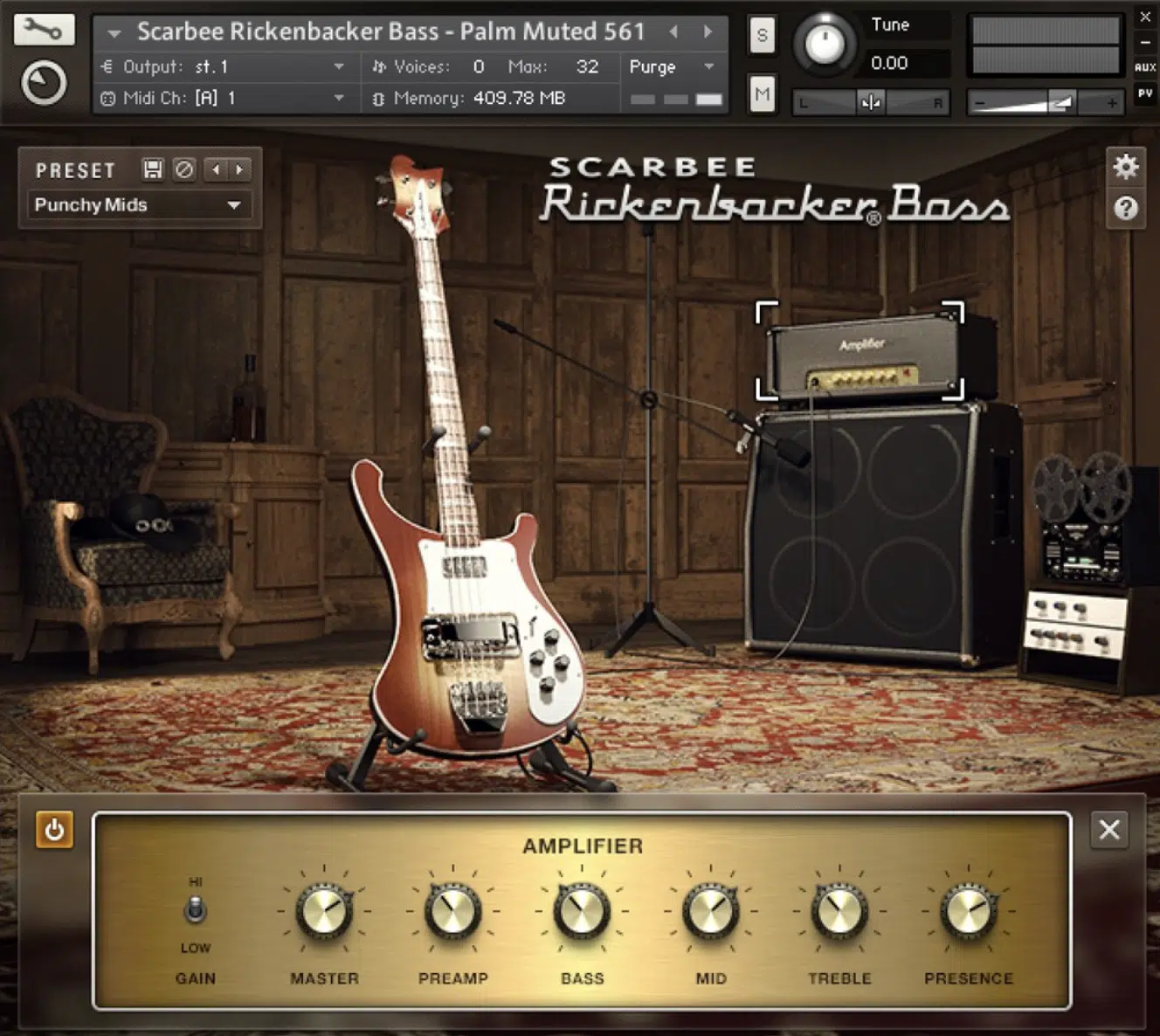Open the Punchy Mids preset dropdown
1160x1036 pixels.
[139, 205]
